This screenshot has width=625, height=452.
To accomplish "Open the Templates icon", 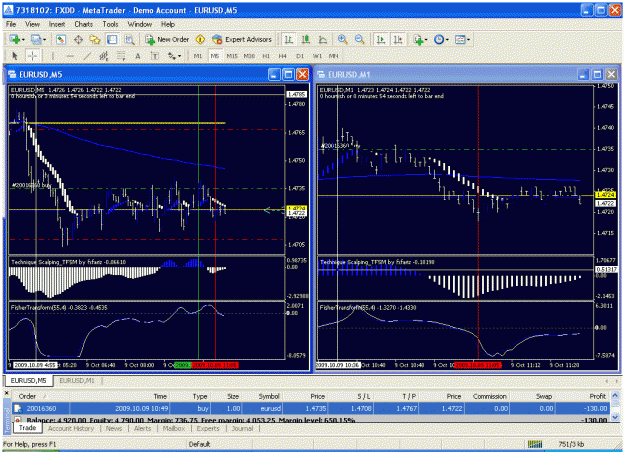I will tap(460, 39).
